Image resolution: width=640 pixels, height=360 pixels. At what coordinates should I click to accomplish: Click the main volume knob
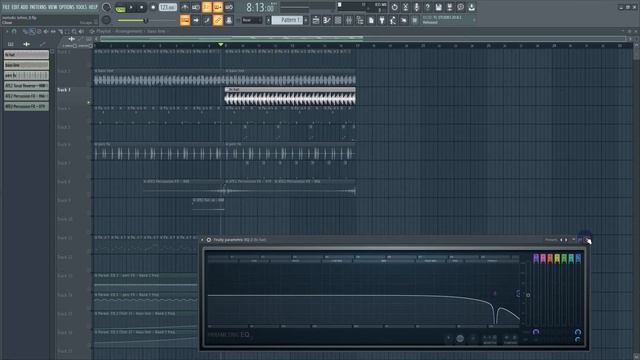[x=106, y=7]
